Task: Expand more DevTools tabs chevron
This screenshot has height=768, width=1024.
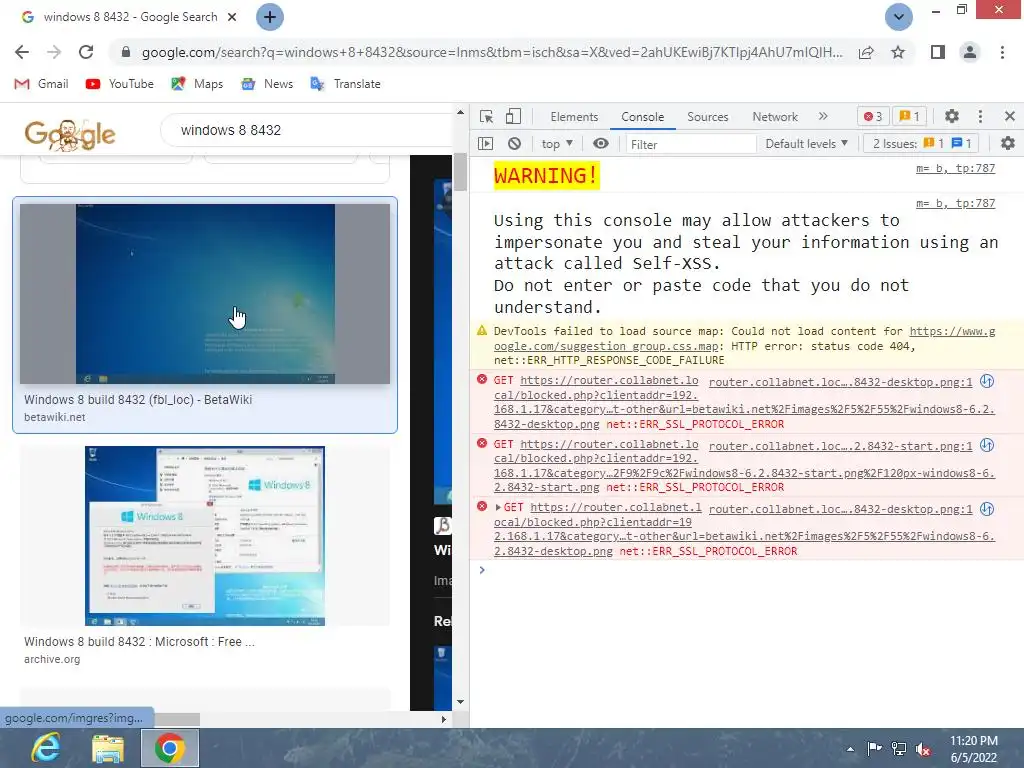Action: 823,116
